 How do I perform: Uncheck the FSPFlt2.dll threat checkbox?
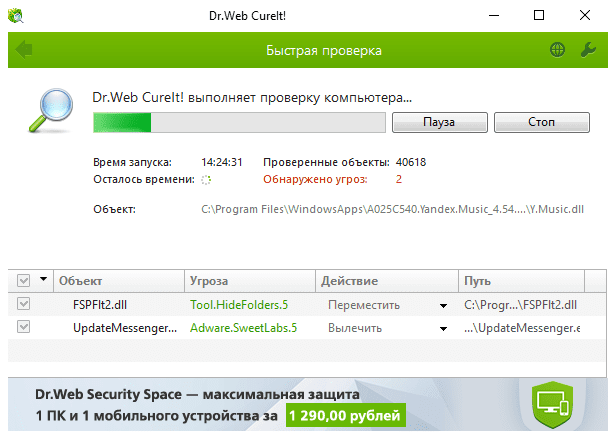[x=24, y=304]
